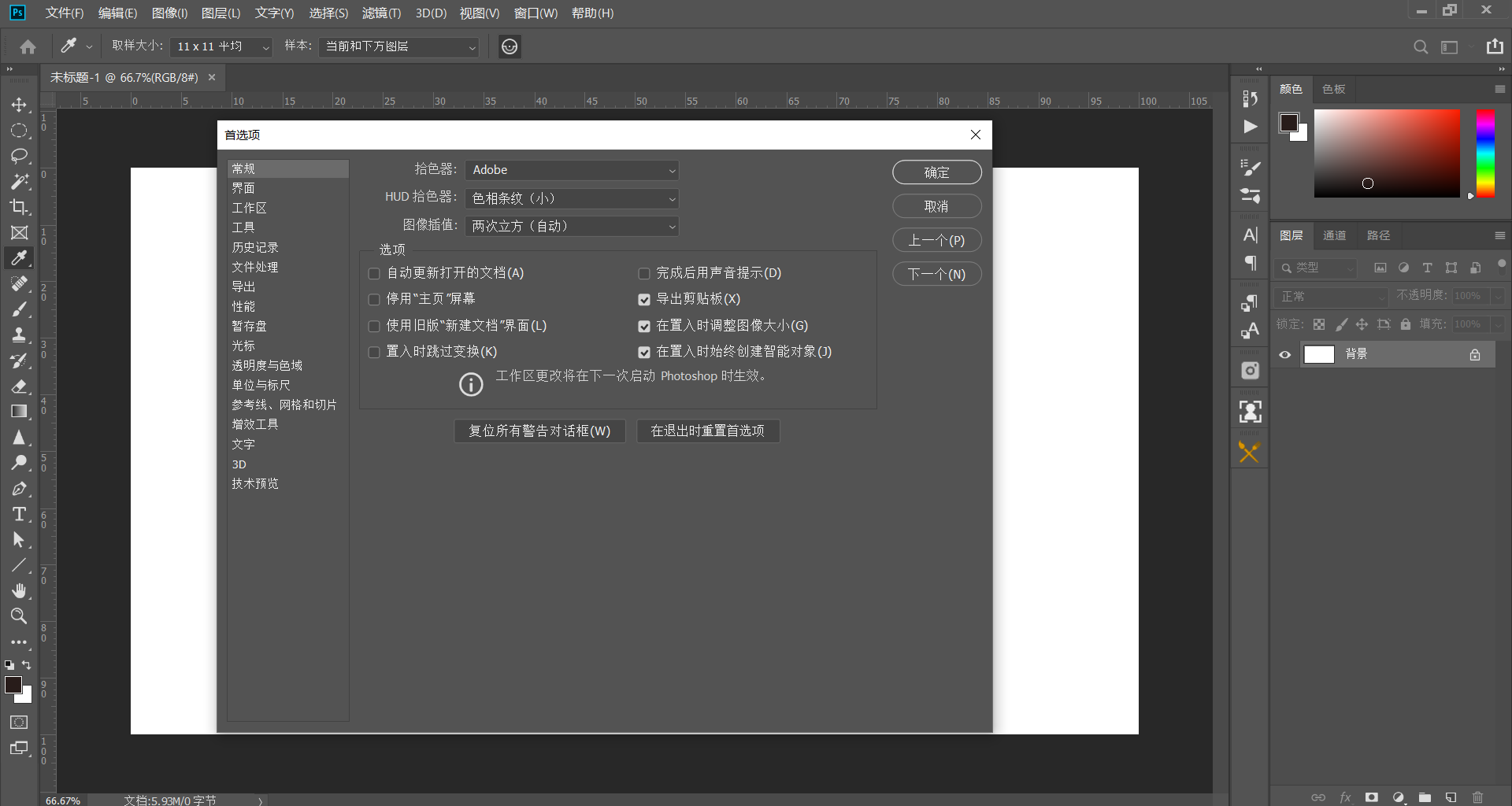Open the 样本 dropdown
The height and width of the screenshot is (806, 1512).
click(399, 47)
